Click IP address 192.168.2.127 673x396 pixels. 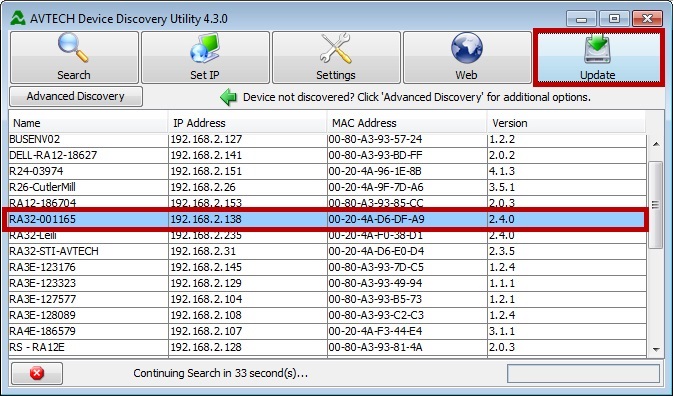pos(206,139)
